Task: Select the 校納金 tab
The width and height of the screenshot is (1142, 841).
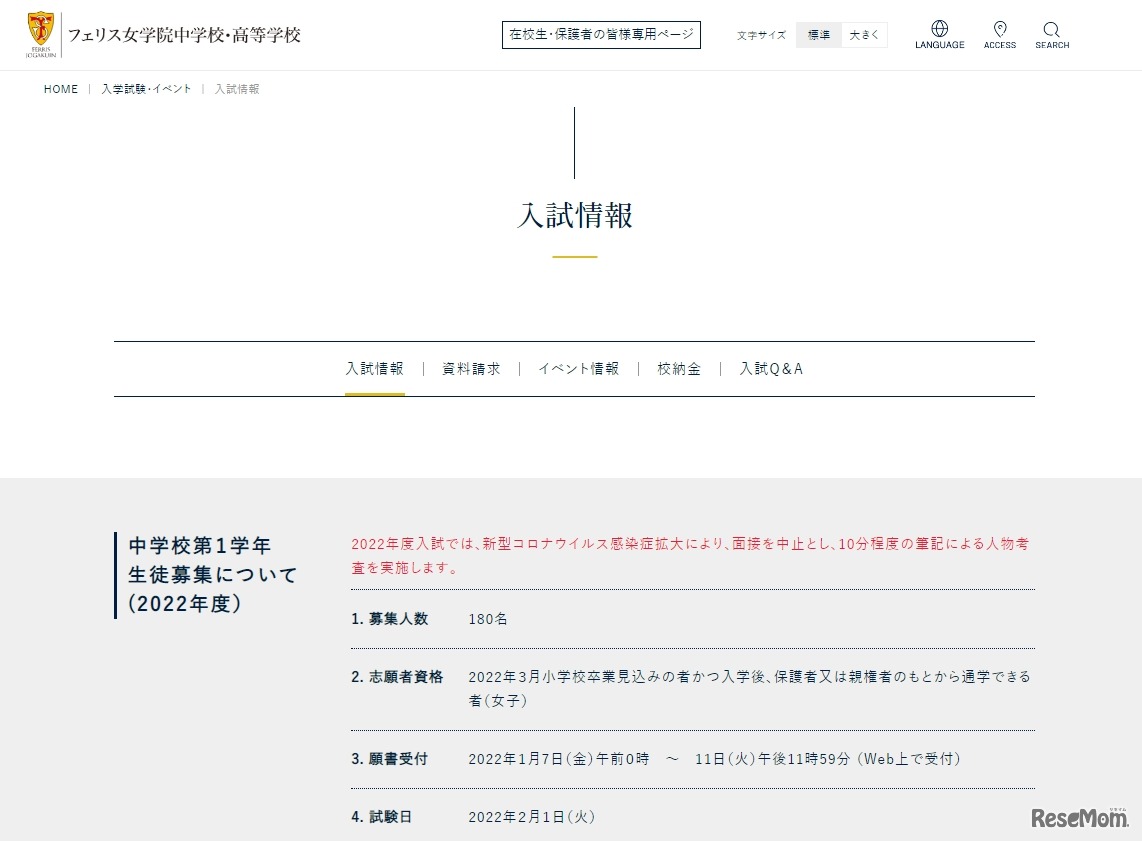Action: click(x=679, y=369)
